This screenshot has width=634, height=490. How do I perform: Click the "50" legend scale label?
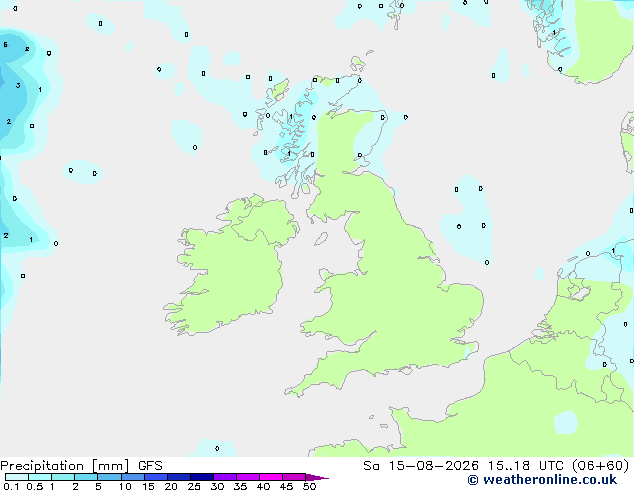(x=309, y=486)
